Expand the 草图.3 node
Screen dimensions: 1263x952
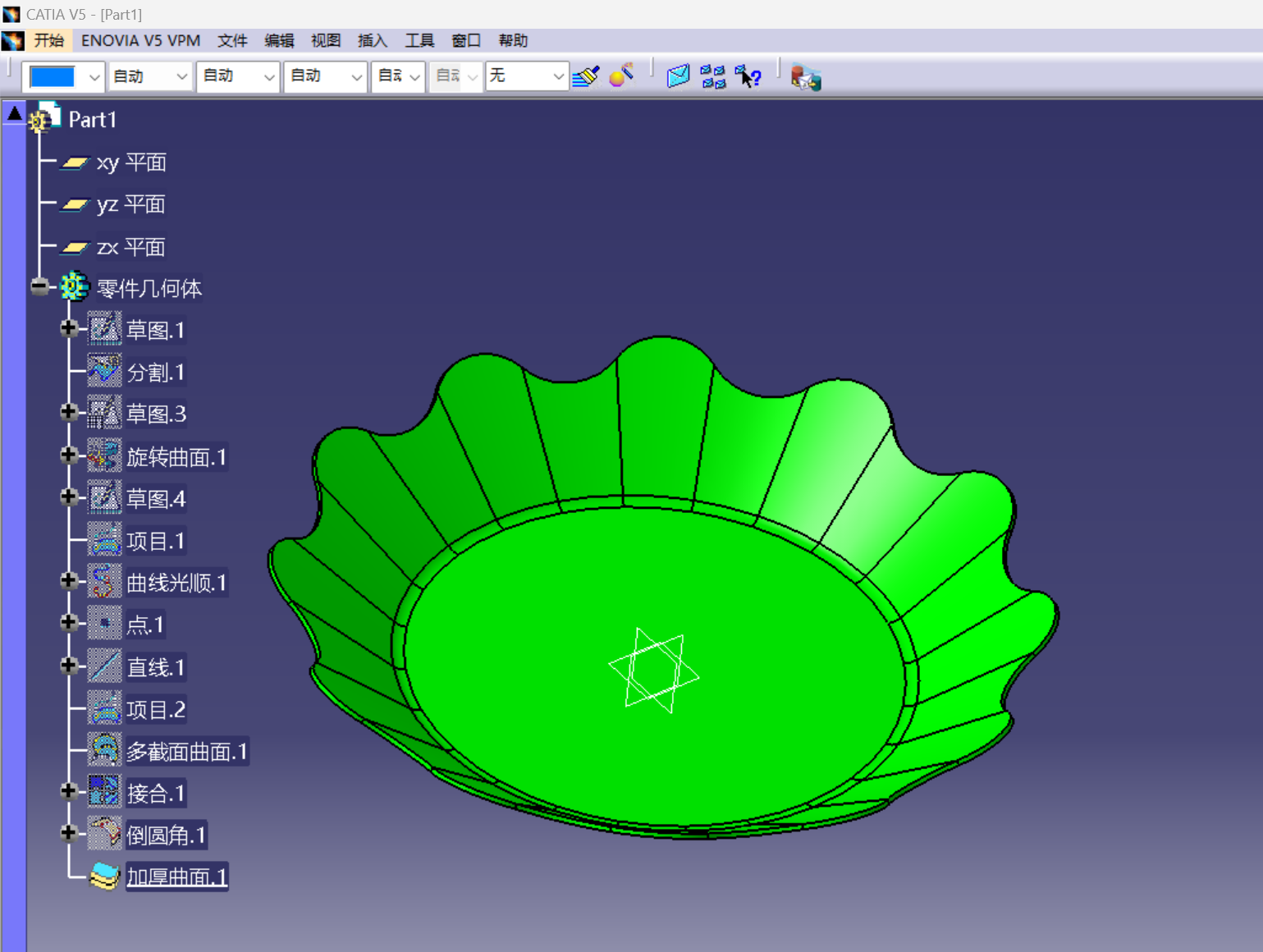(x=69, y=412)
